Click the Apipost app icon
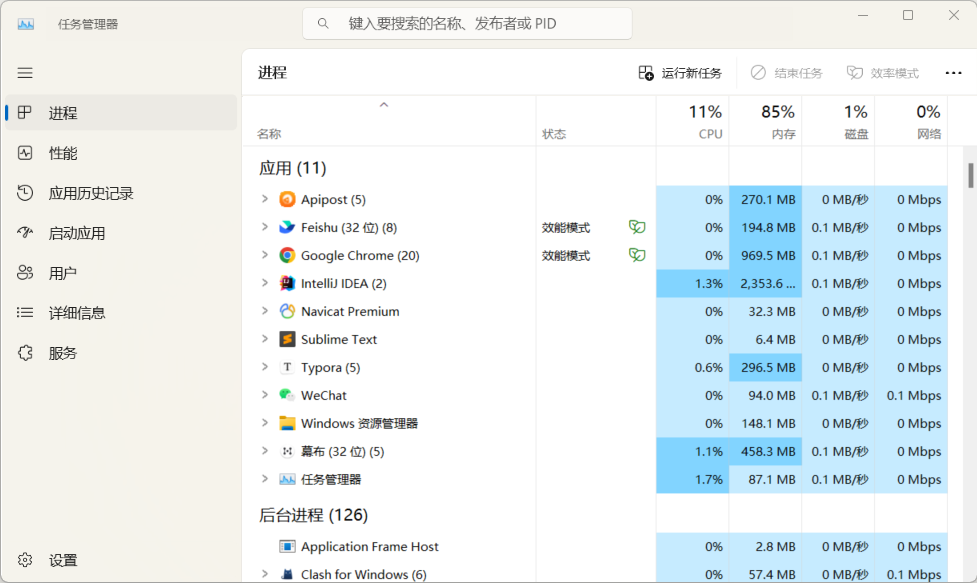The width and height of the screenshot is (977, 583). (x=287, y=199)
